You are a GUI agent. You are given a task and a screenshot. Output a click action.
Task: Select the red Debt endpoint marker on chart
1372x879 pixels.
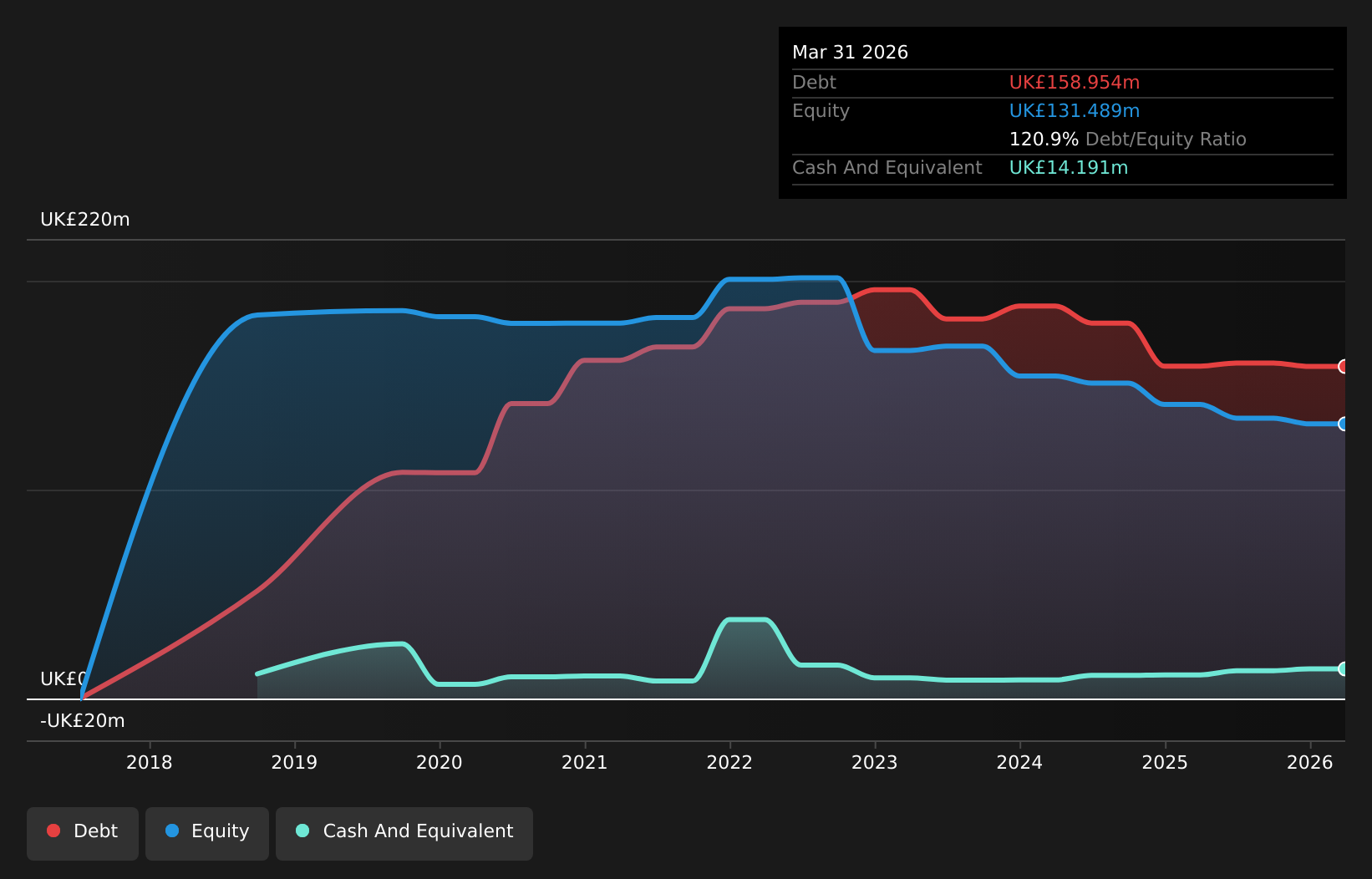click(x=1344, y=366)
